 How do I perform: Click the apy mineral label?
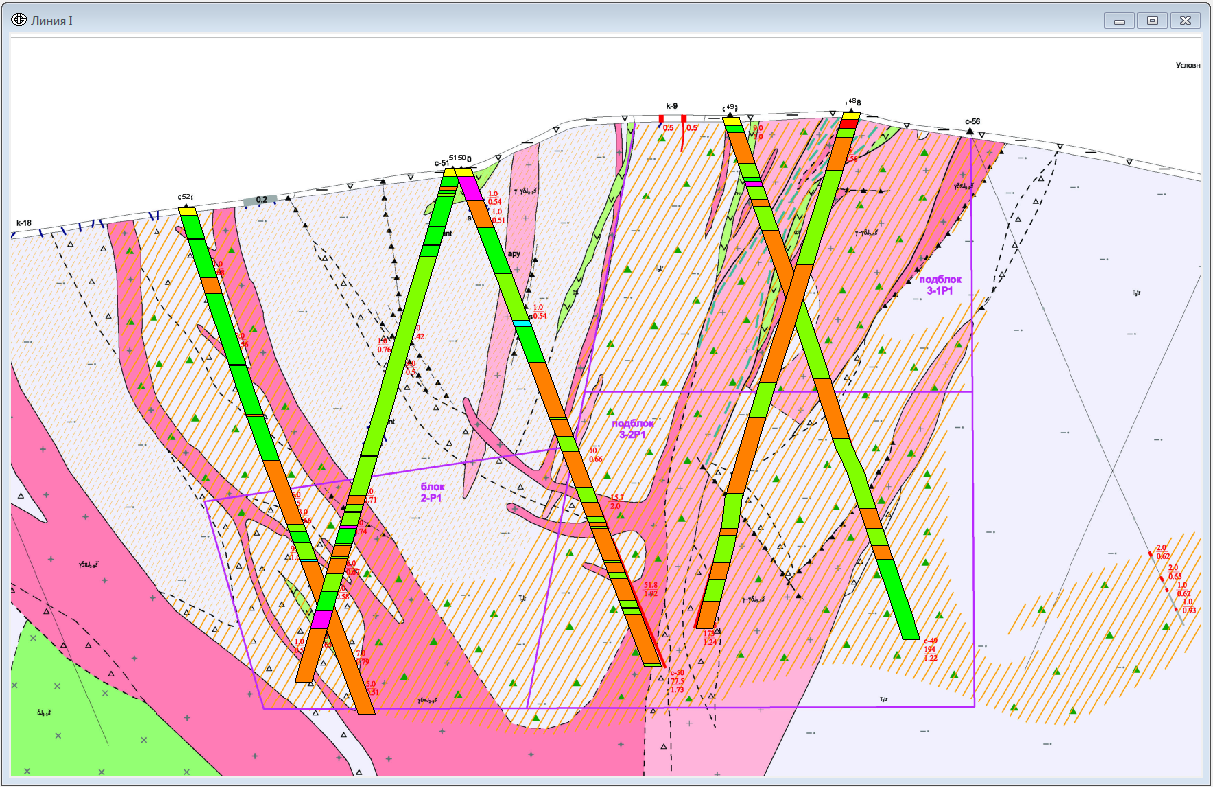click(x=516, y=254)
